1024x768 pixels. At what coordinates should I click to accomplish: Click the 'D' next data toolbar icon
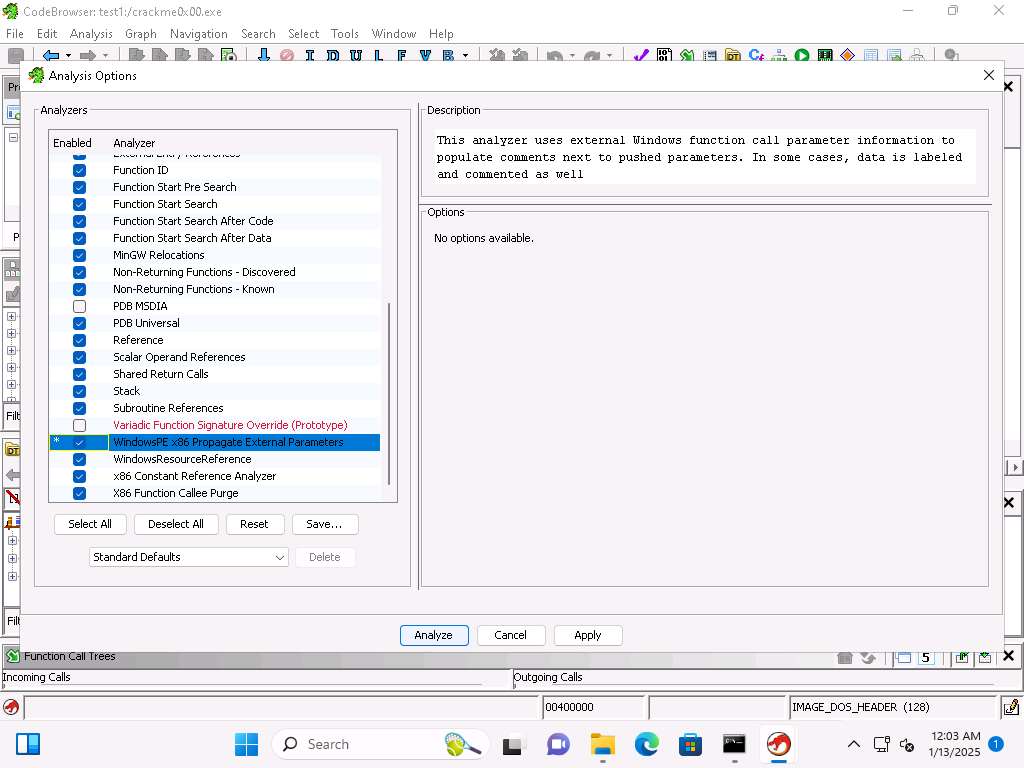click(x=332, y=56)
